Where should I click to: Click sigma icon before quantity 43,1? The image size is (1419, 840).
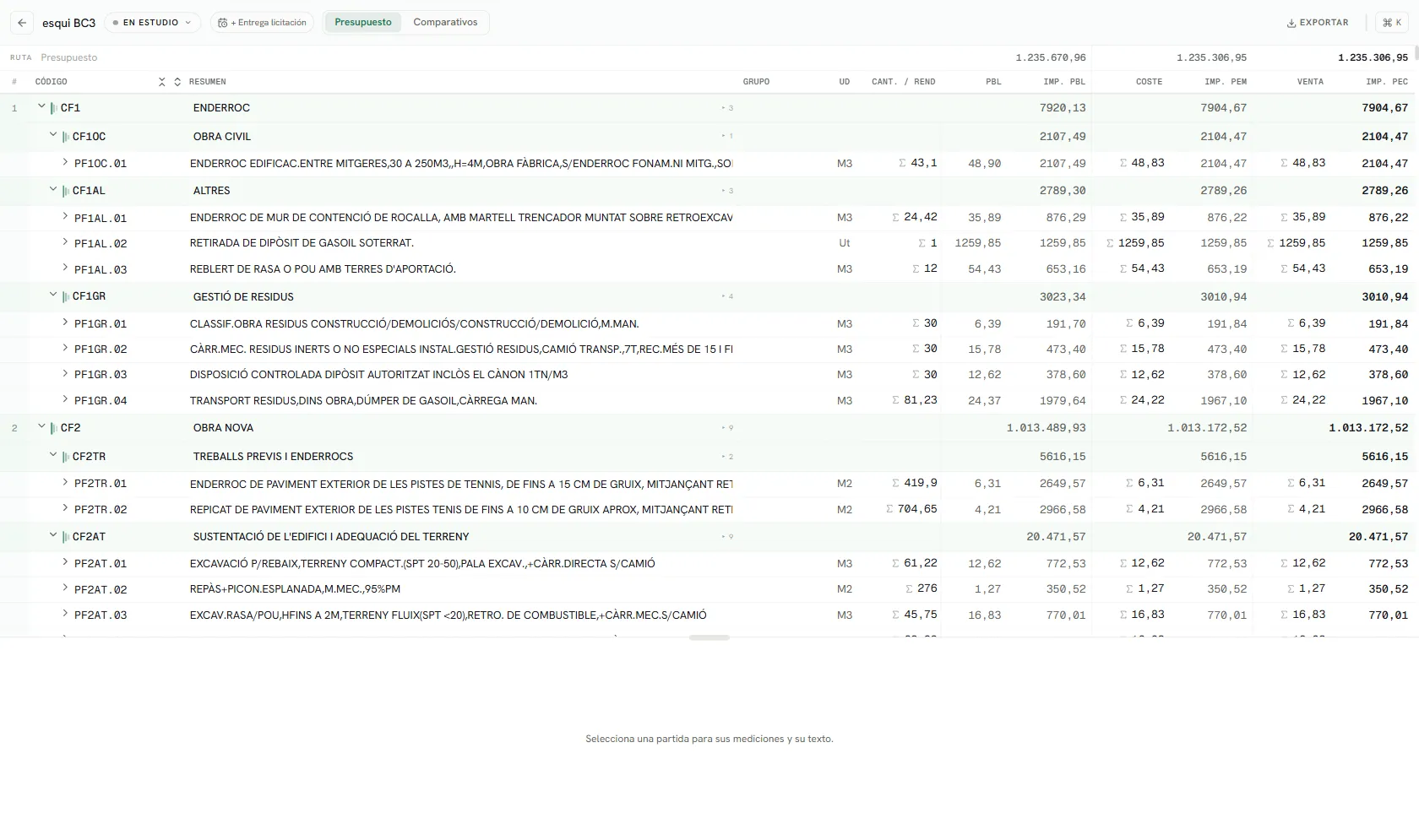click(903, 163)
